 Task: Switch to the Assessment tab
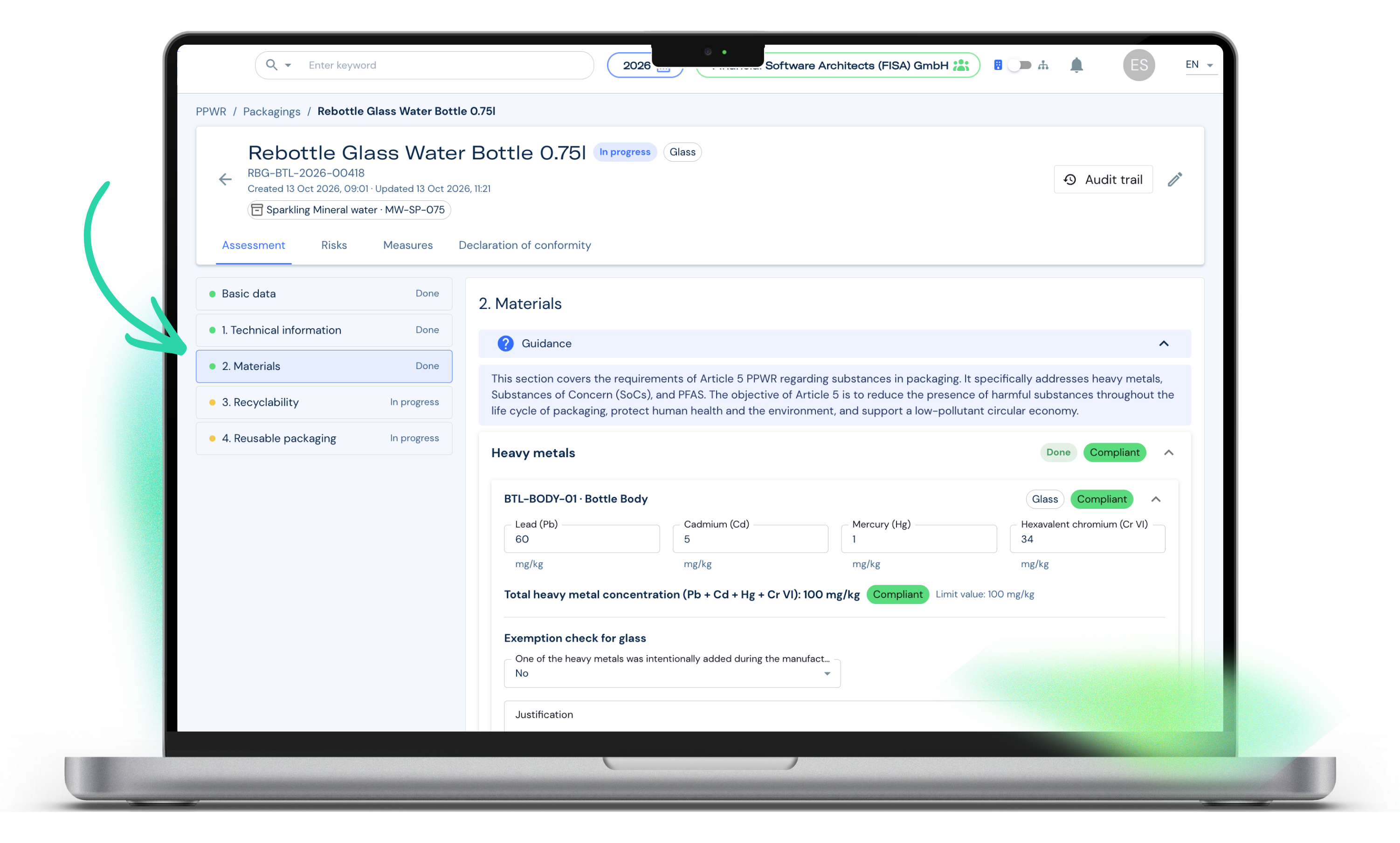(x=254, y=246)
